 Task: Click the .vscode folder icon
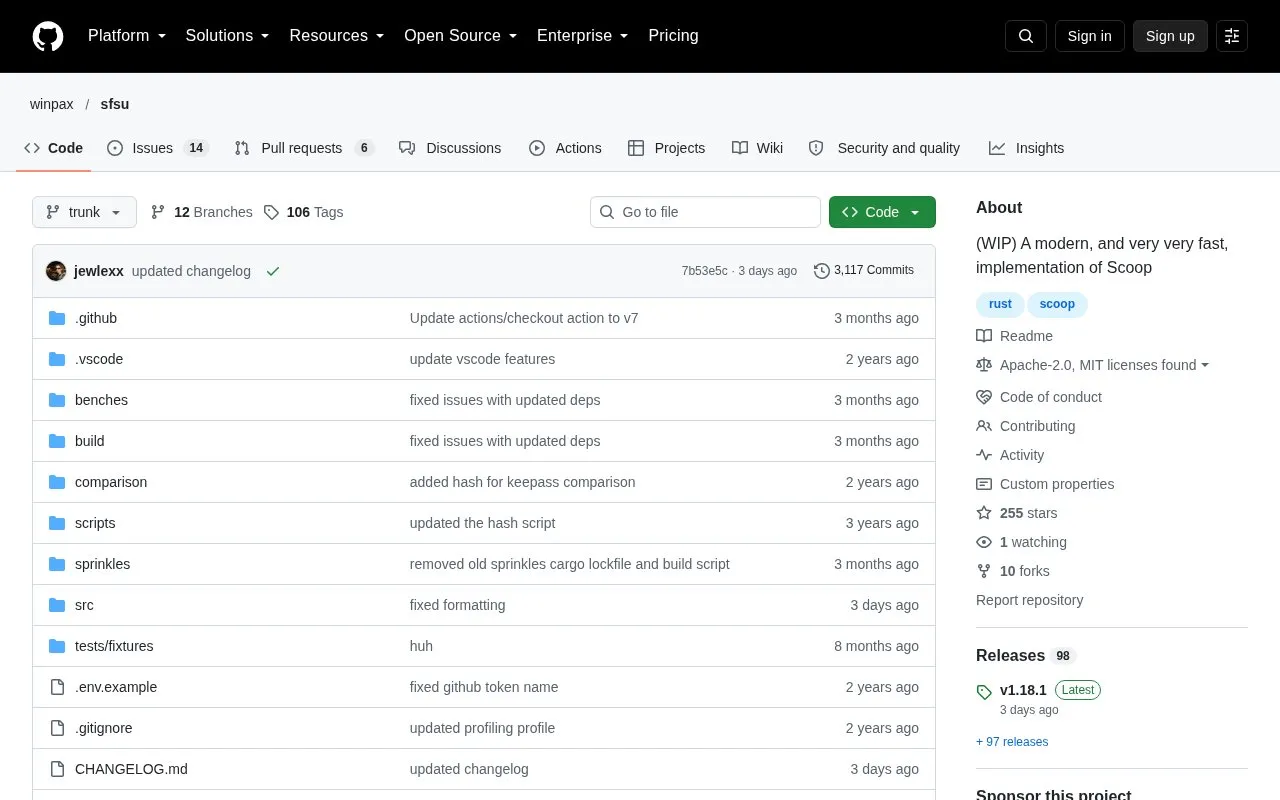[x=57, y=359]
